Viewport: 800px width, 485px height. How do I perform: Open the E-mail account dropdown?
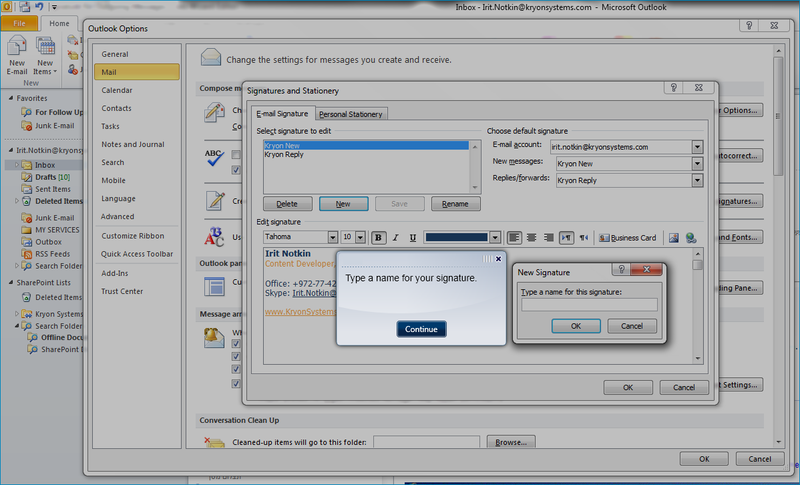tap(697, 147)
